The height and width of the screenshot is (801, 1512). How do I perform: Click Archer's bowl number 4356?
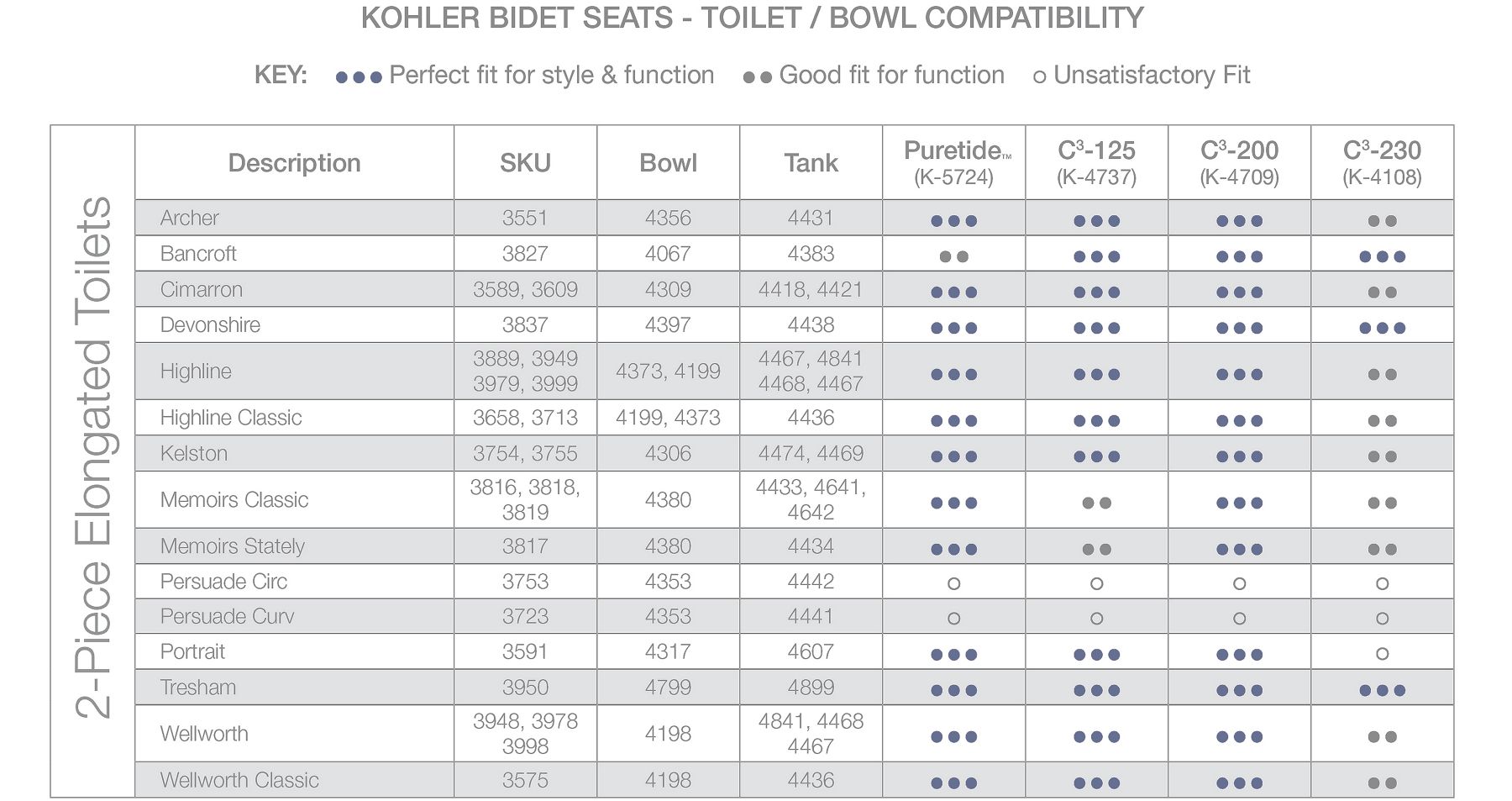668,218
